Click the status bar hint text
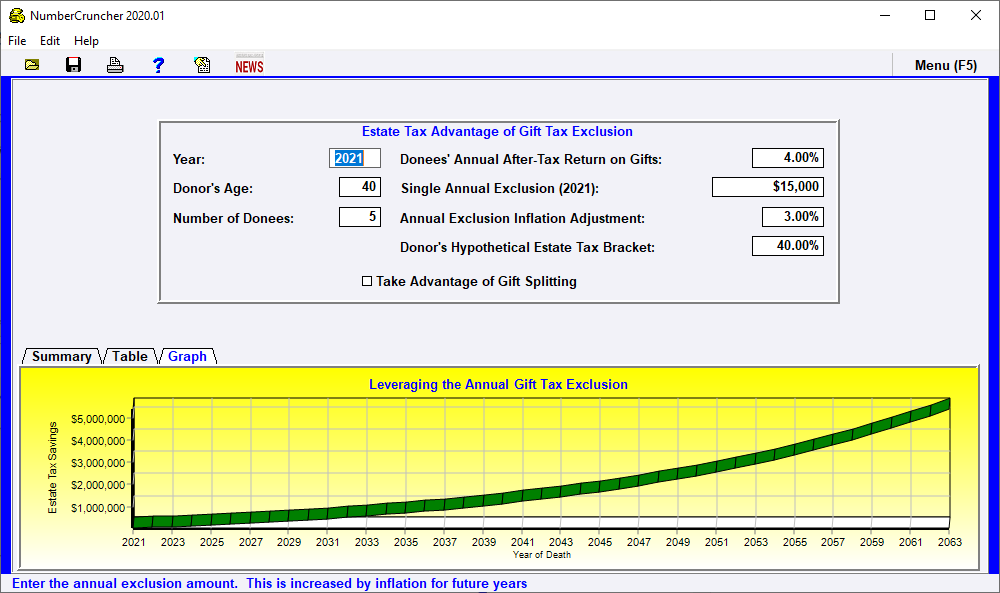Viewport: 1000px width, 593px height. [269, 583]
